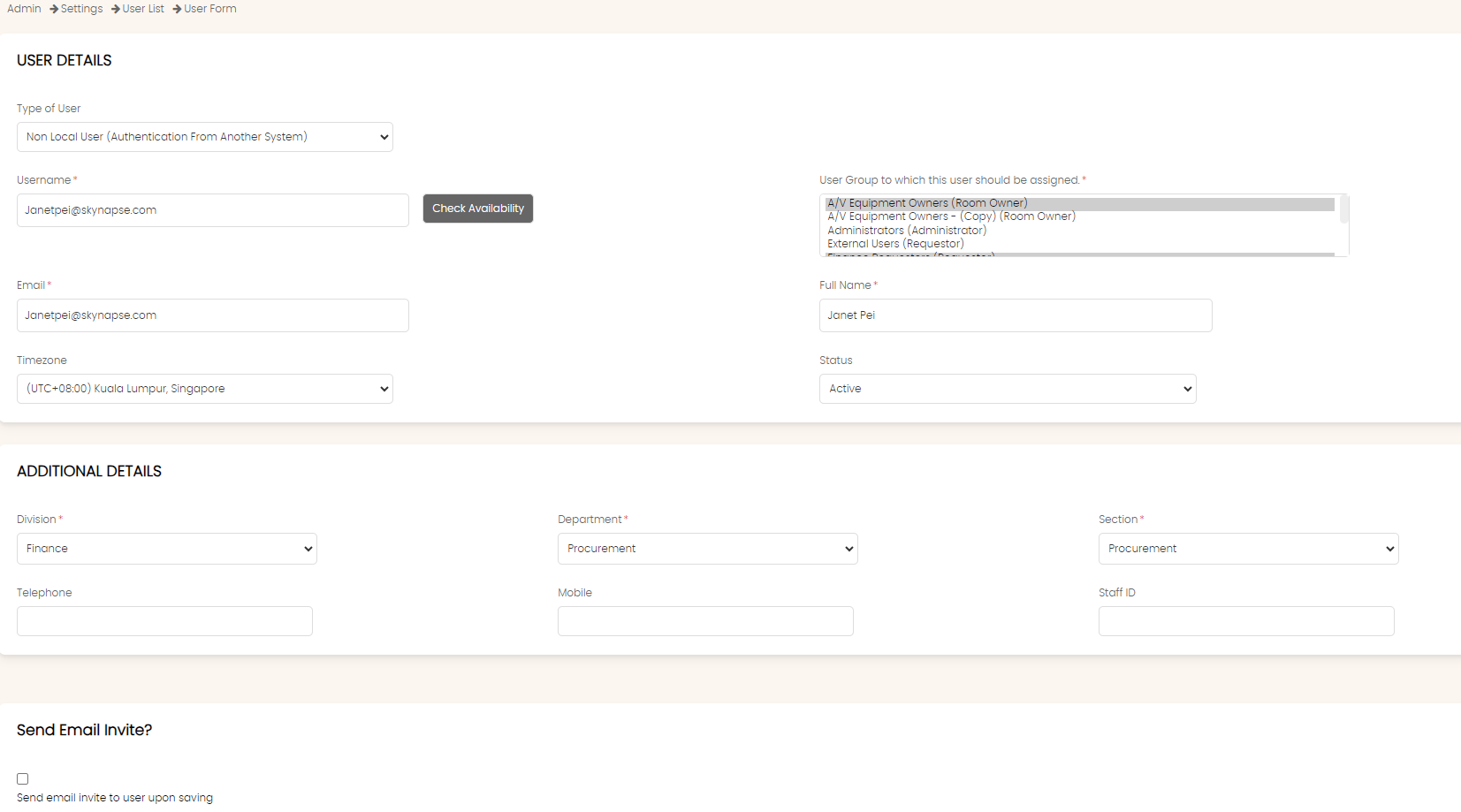Select A/V Equipment Owners (Room Owner) group

[x=1079, y=203]
